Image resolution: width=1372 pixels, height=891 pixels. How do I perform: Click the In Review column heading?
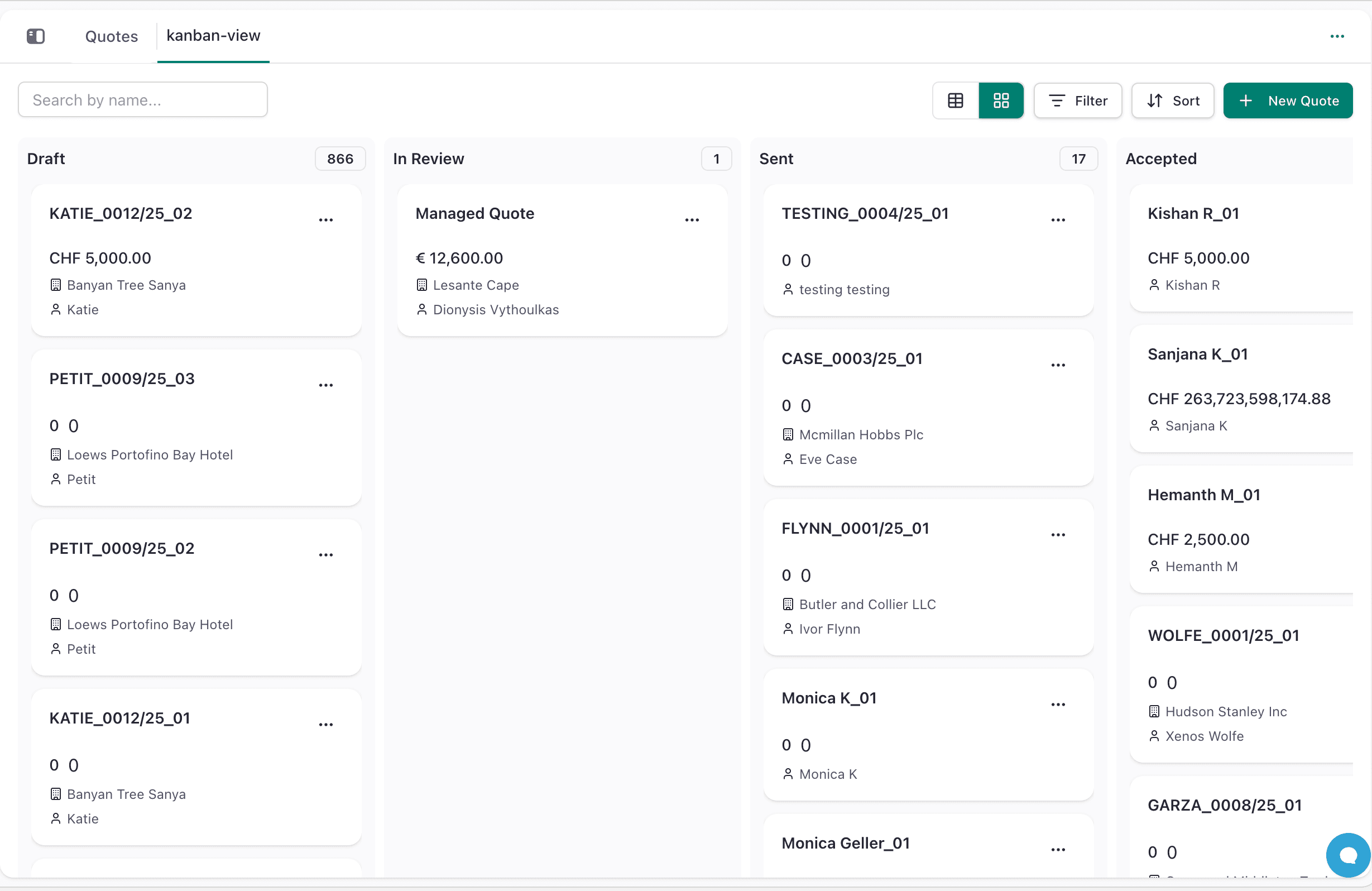tap(428, 159)
